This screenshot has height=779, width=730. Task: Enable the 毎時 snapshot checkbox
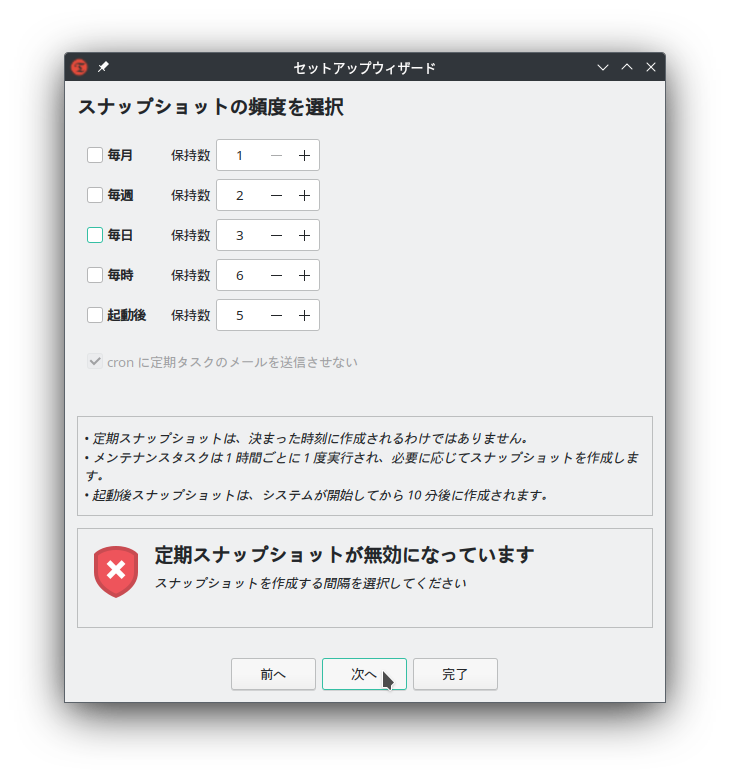tap(95, 275)
